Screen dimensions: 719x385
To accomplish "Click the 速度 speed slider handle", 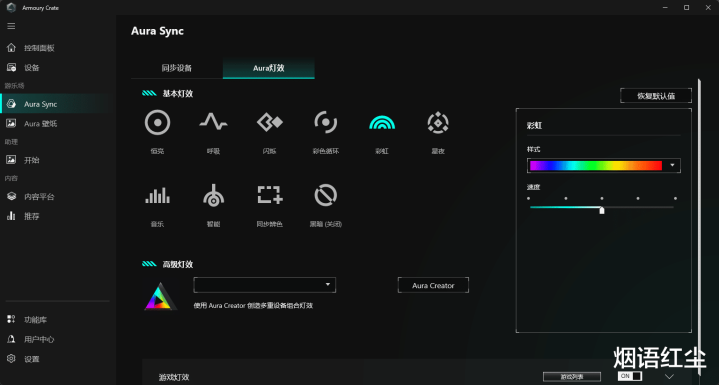I will [x=602, y=210].
